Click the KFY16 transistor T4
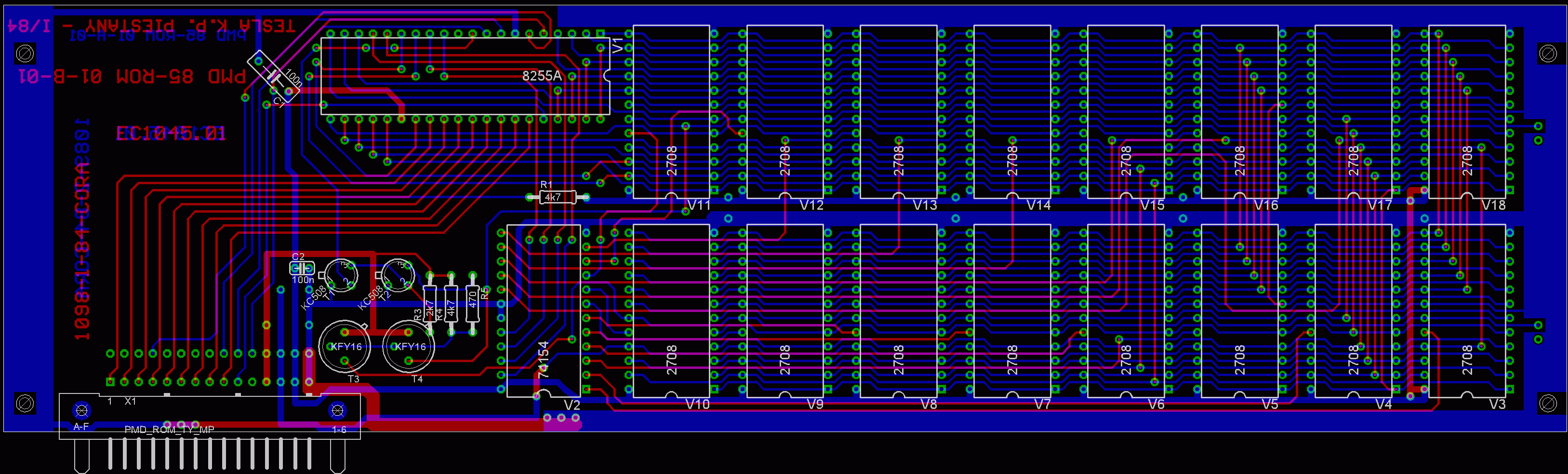The height and width of the screenshot is (474, 1568). [x=409, y=347]
